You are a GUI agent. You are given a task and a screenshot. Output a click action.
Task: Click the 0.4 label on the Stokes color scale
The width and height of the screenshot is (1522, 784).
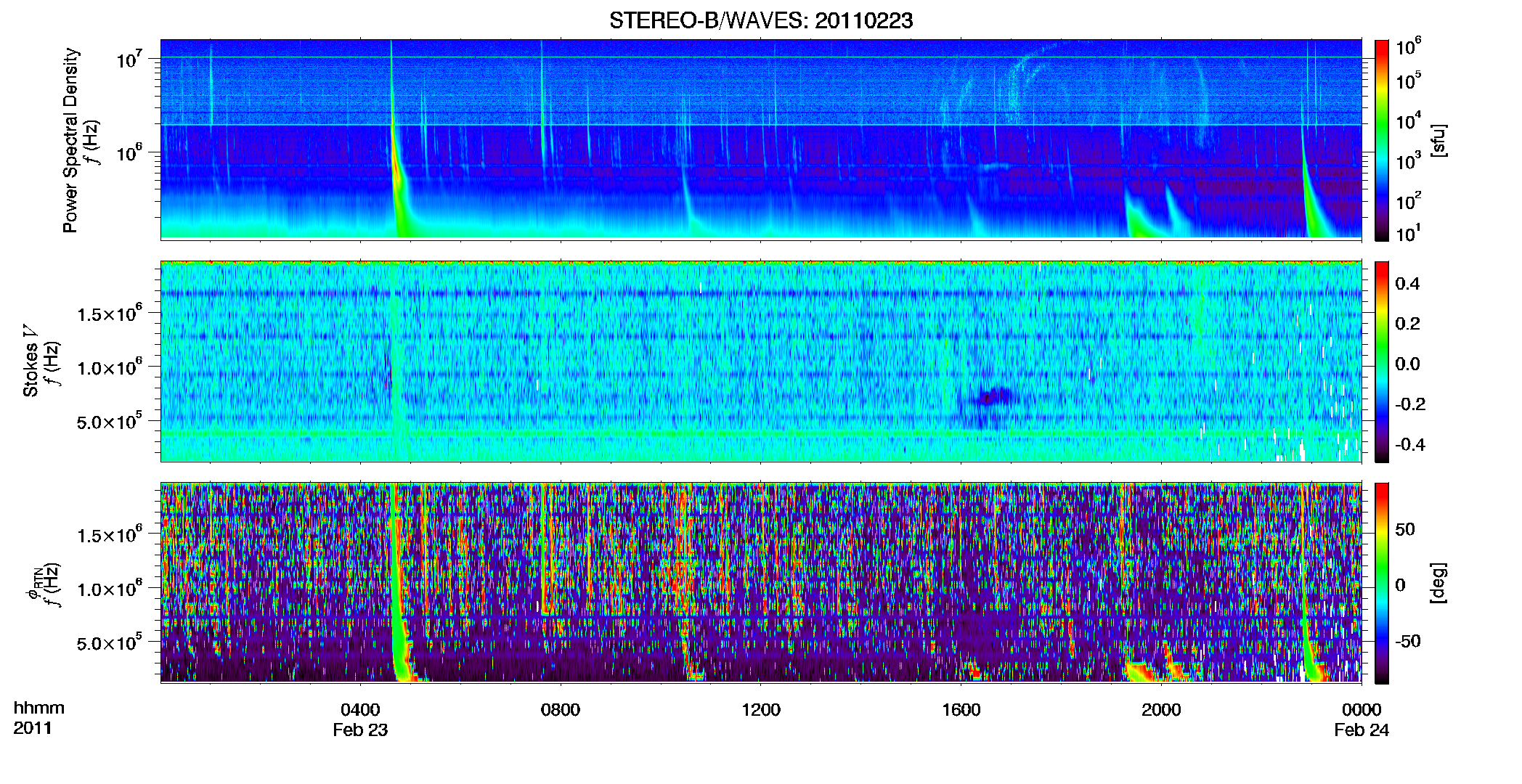click(x=1407, y=284)
